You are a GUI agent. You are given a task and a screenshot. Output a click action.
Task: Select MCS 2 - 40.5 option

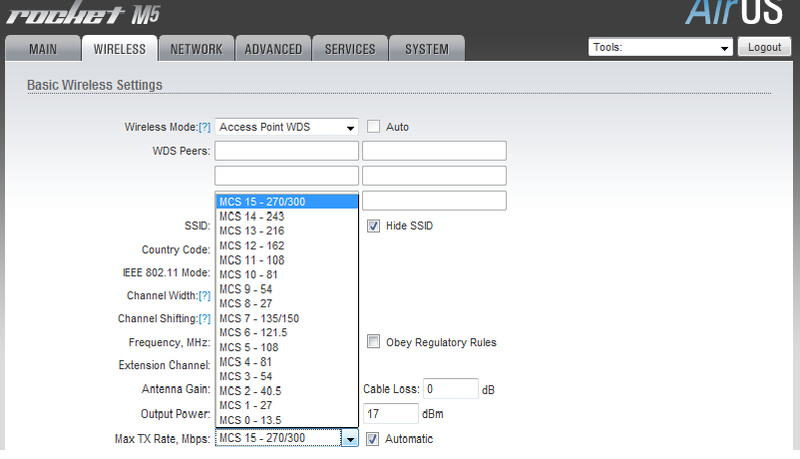click(x=287, y=391)
